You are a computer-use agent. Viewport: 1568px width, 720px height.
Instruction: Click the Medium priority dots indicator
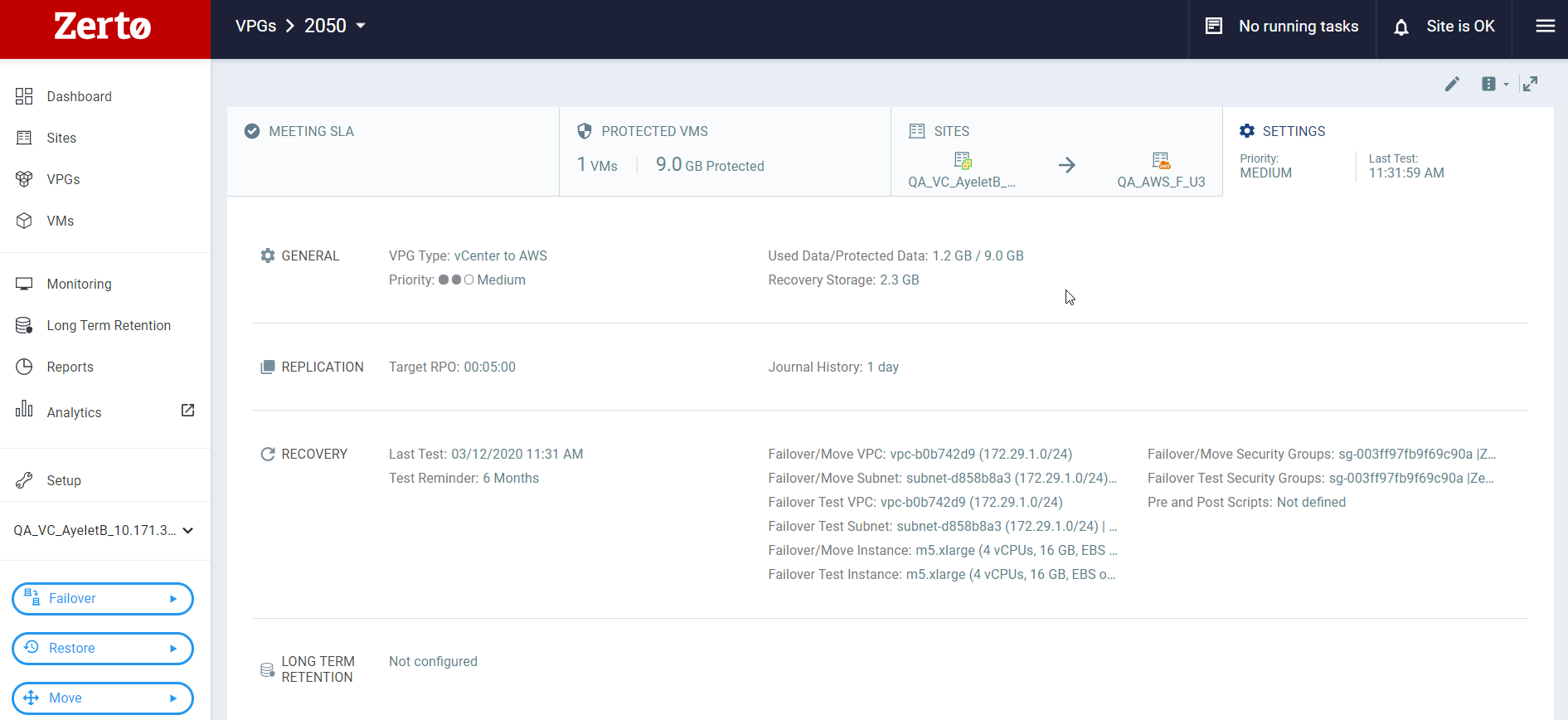point(456,280)
